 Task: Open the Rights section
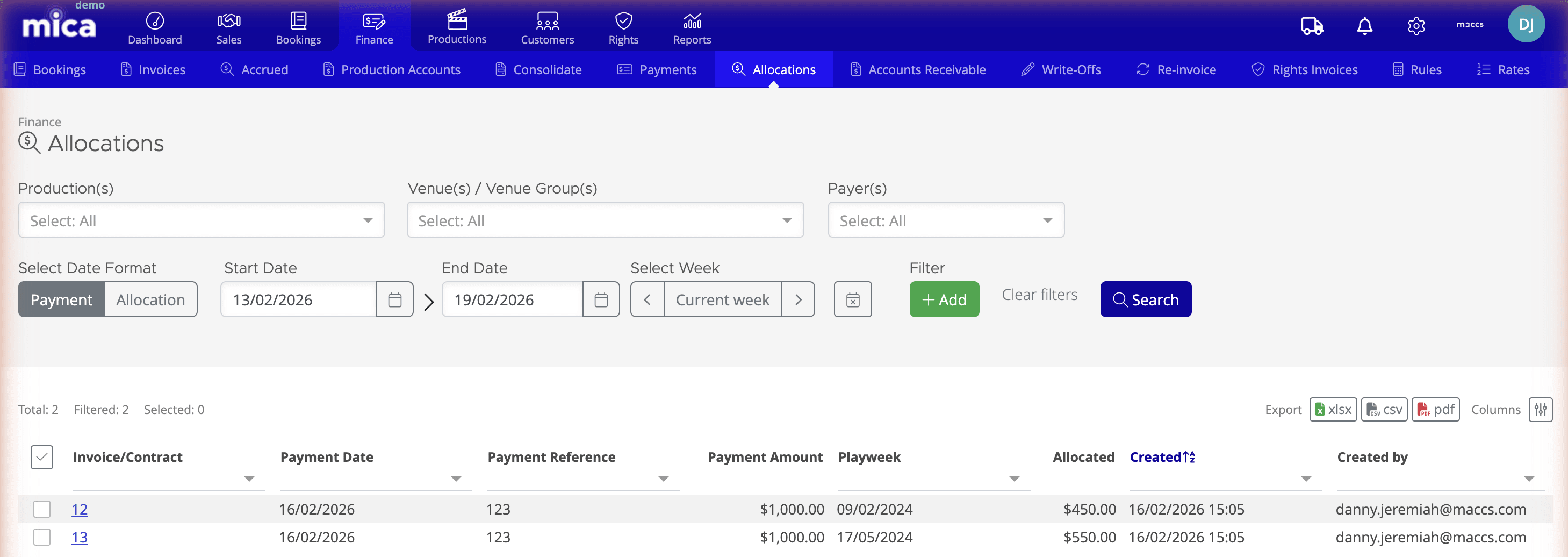coord(623,27)
